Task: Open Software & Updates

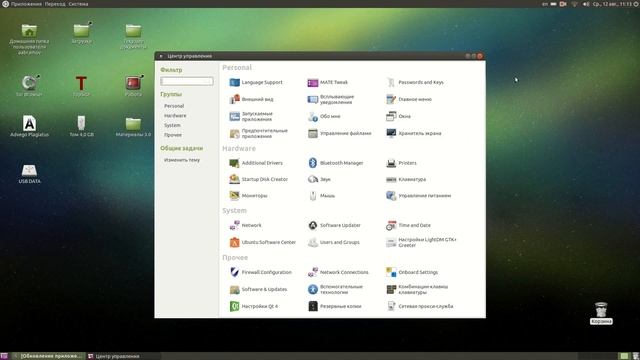Action: tap(258, 289)
